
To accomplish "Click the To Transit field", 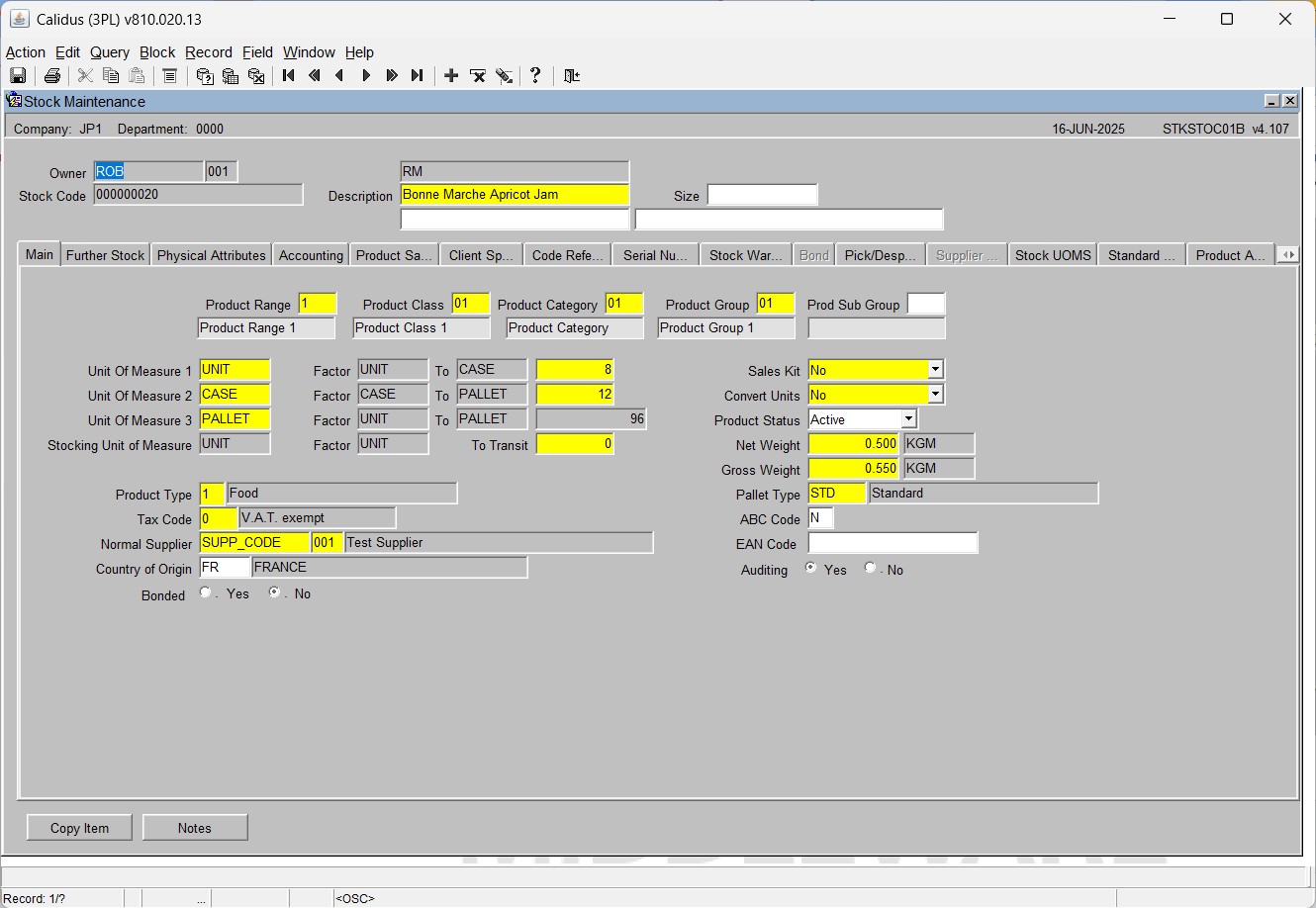I will [x=575, y=444].
